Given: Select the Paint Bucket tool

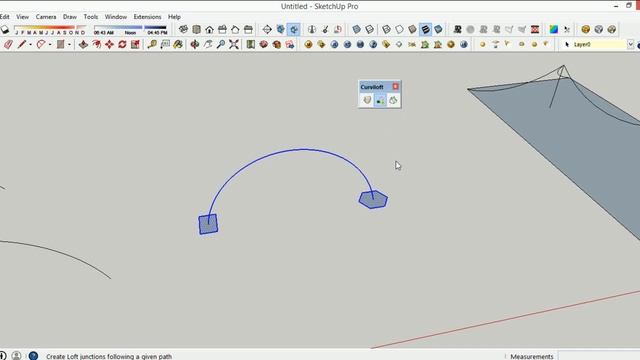Looking at the screenshot, I should coord(178,44).
